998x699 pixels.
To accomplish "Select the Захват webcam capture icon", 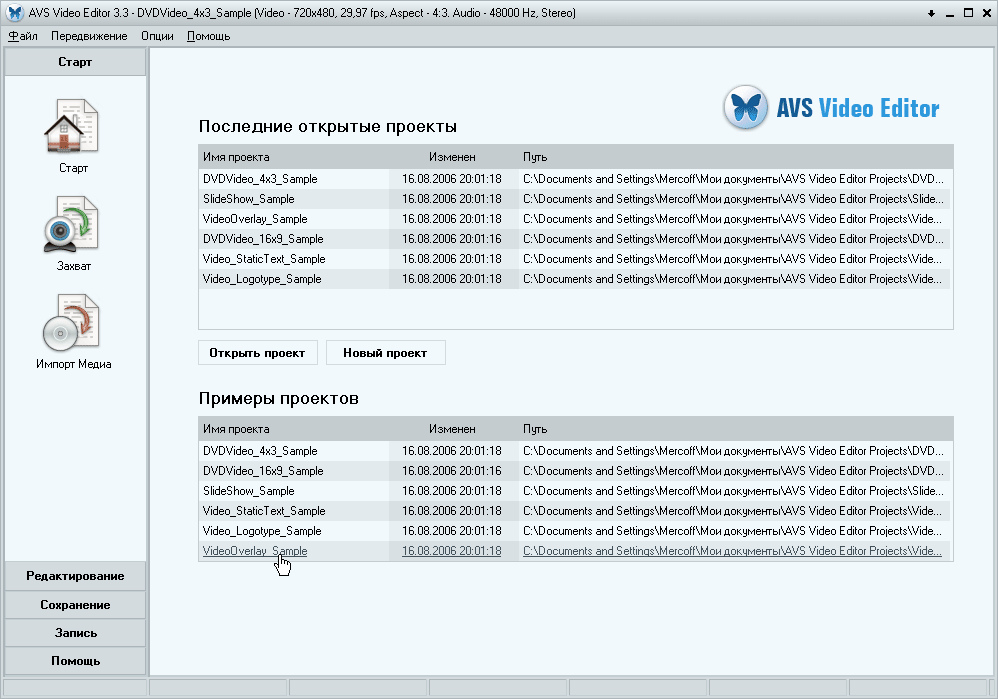I will (72, 224).
